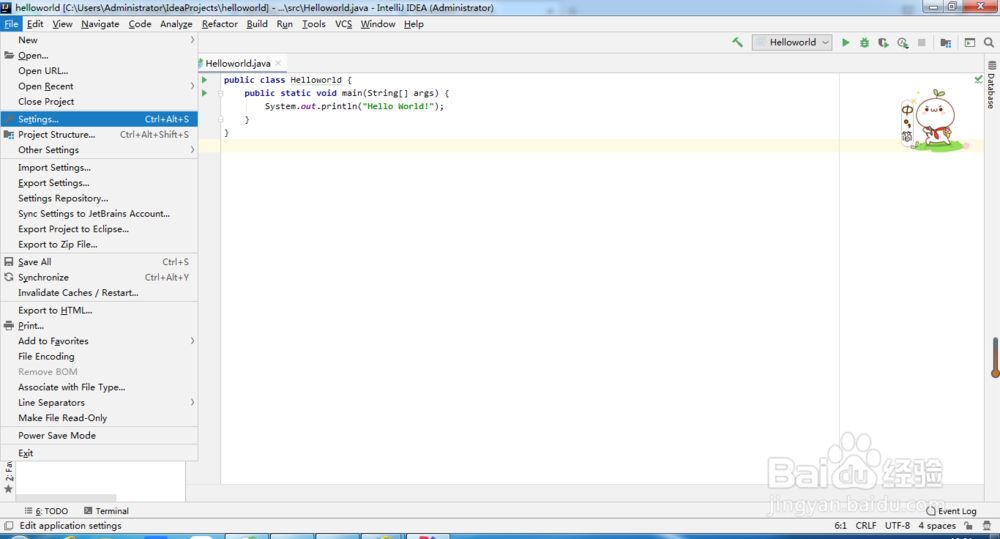1000x539 pixels.
Task: Choose Open URL... menu entry
Action: (99, 71)
